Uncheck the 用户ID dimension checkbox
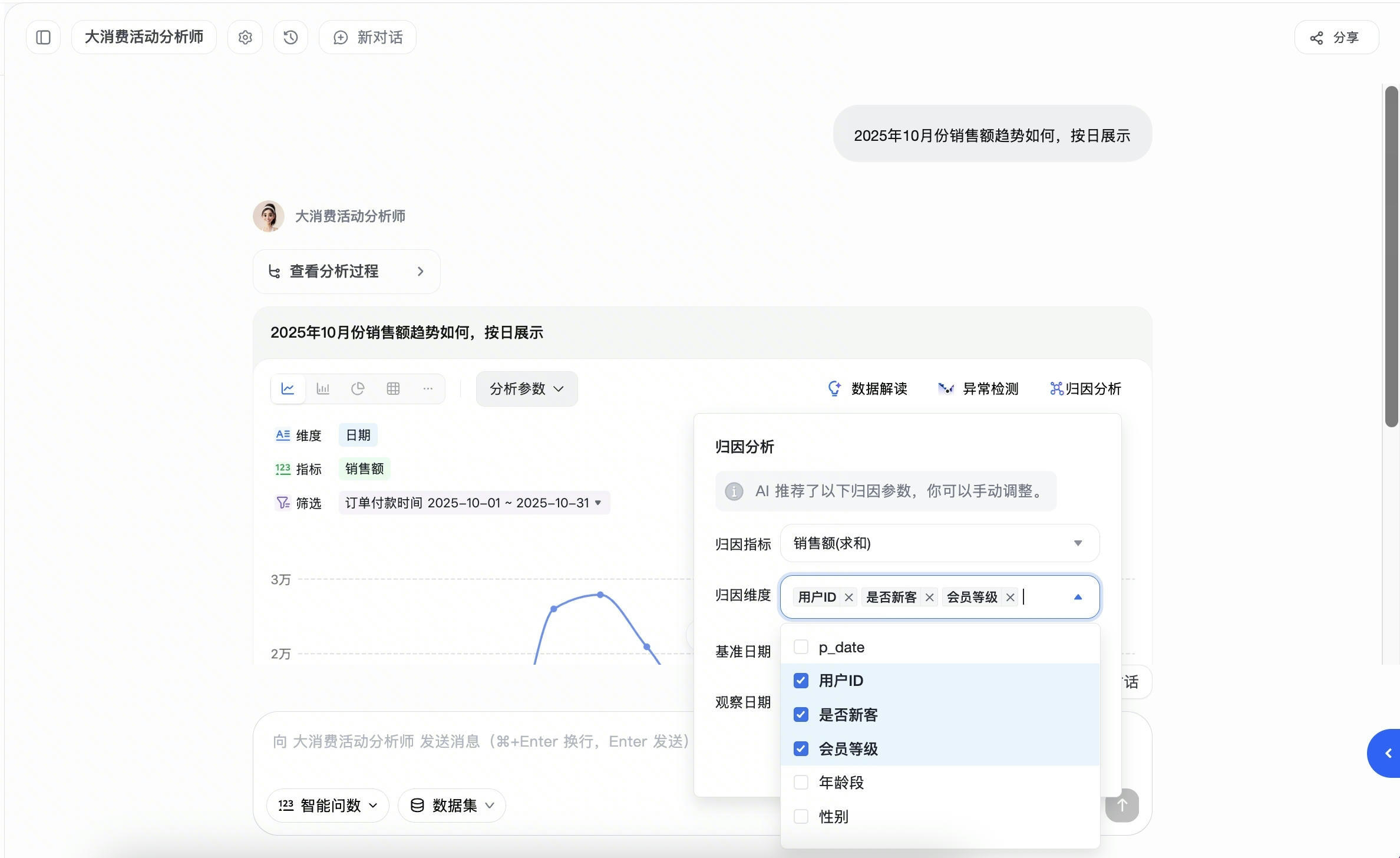Viewport: 1400px width, 858px height. tap(801, 681)
